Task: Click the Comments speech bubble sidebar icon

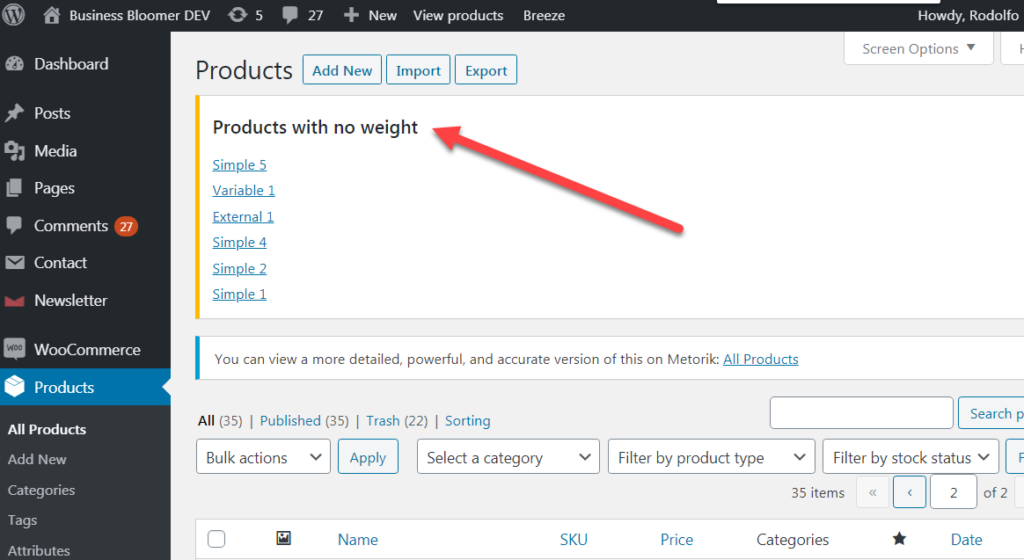Action: coord(14,226)
